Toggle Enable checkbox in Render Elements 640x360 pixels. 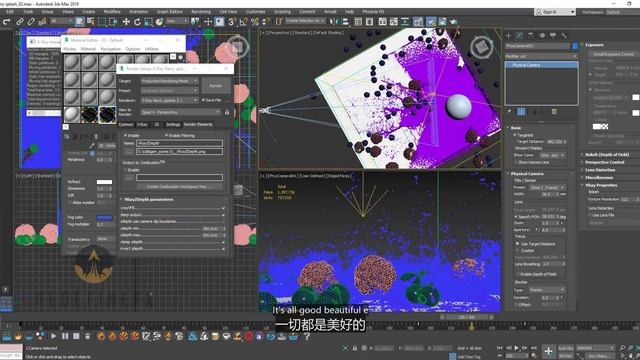pos(125,136)
